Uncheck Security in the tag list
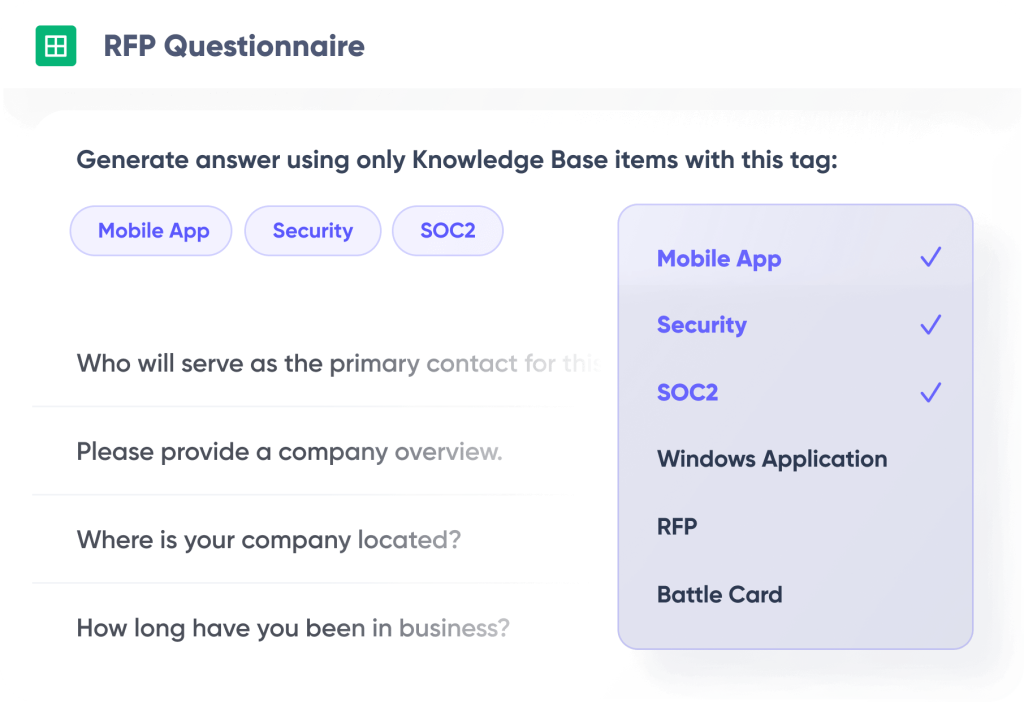This screenshot has width=1024, height=702. tap(701, 324)
